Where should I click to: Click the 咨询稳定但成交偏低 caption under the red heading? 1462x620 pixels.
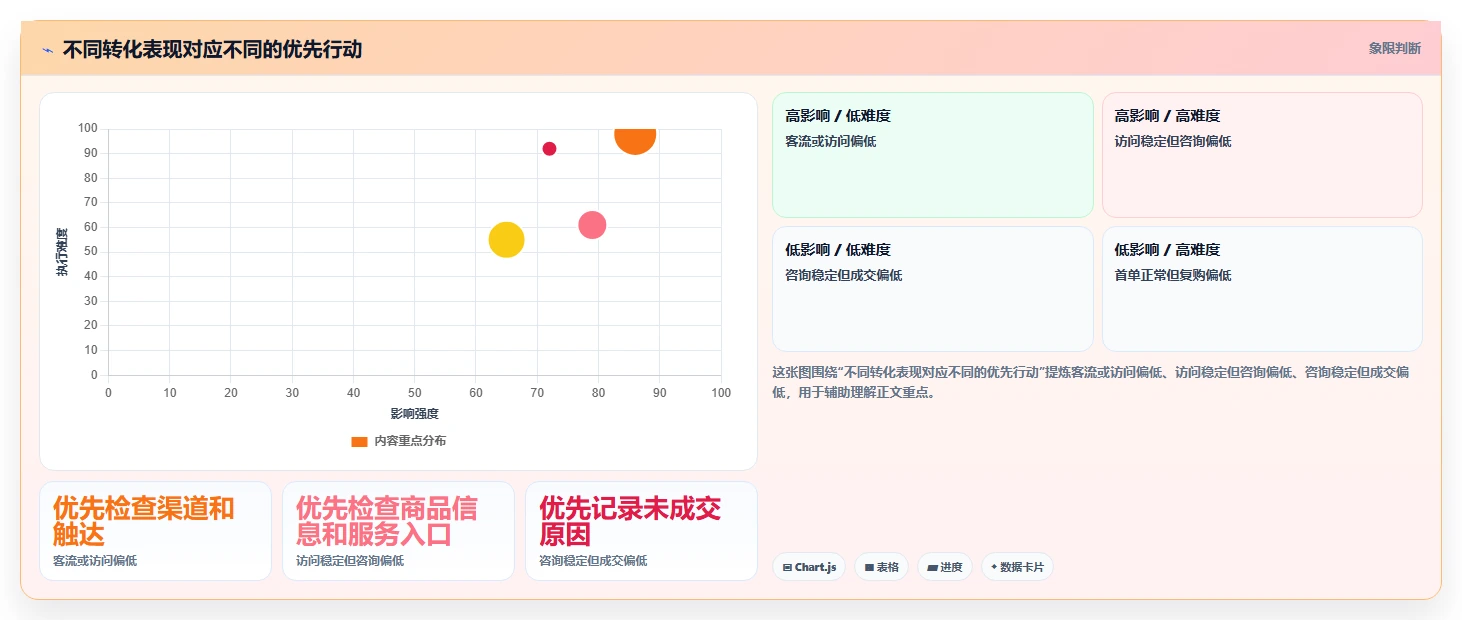(x=593, y=561)
